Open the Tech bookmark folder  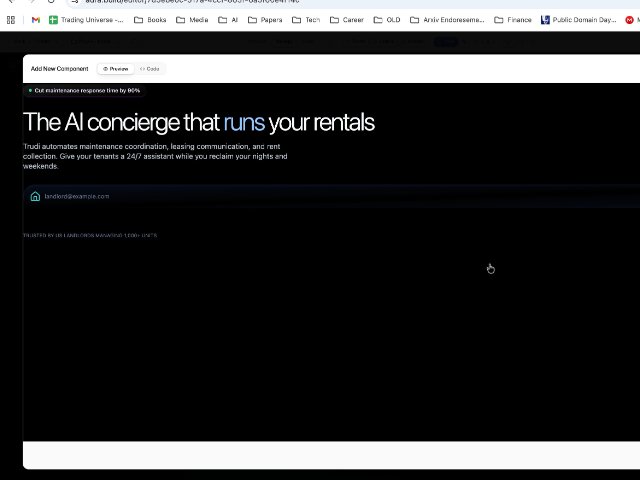(x=307, y=20)
